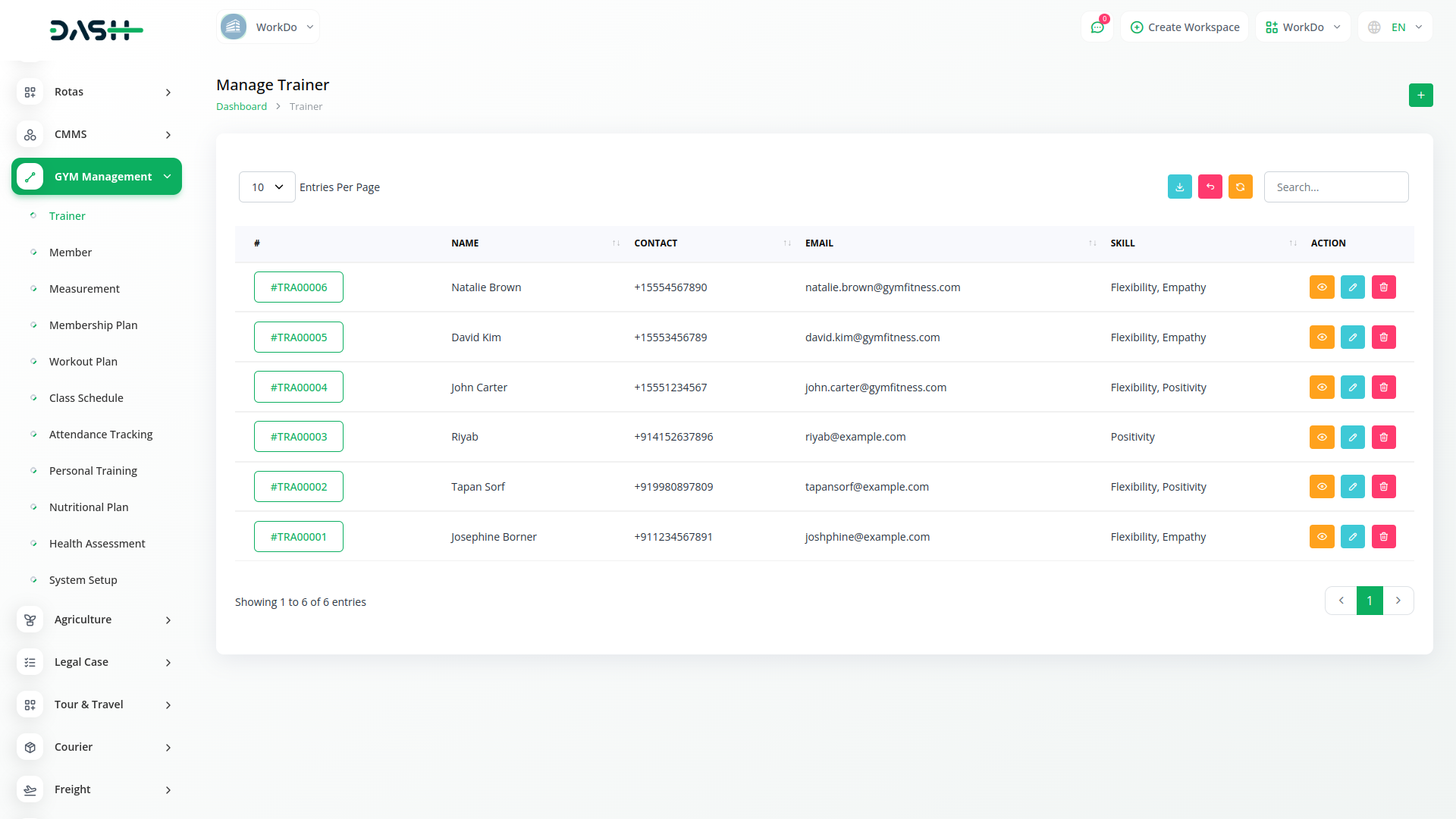Expand the Agriculture sidebar menu

click(96, 620)
